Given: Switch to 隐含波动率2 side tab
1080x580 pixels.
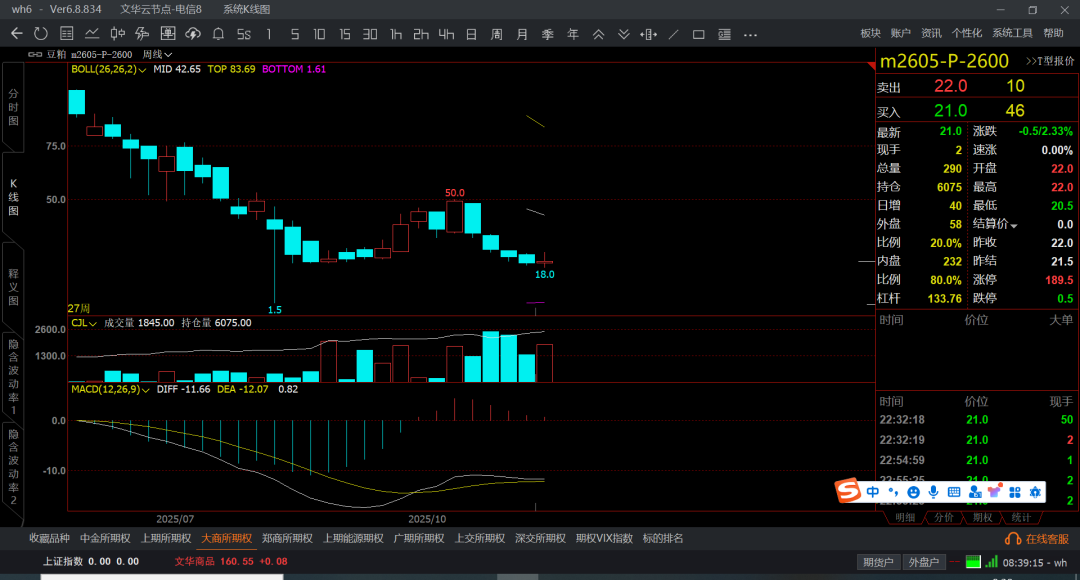Looking at the screenshot, I should point(13,467).
